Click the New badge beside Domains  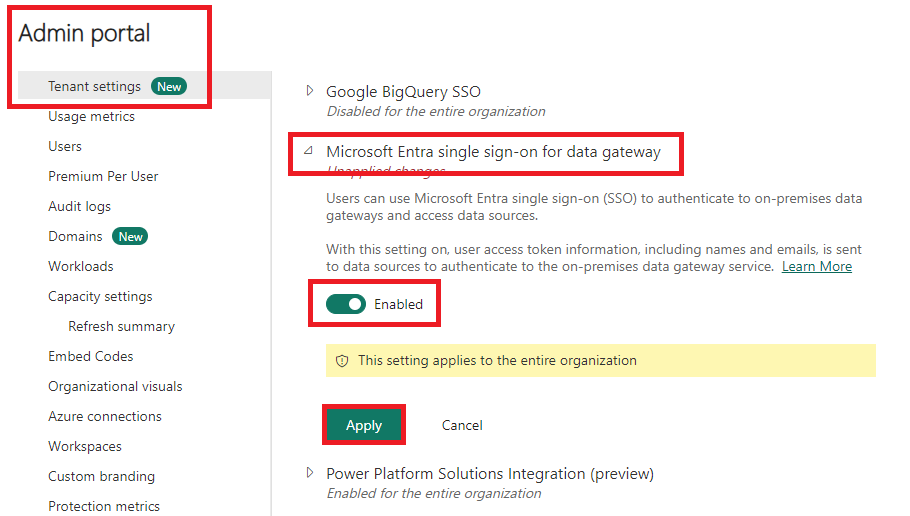[130, 236]
